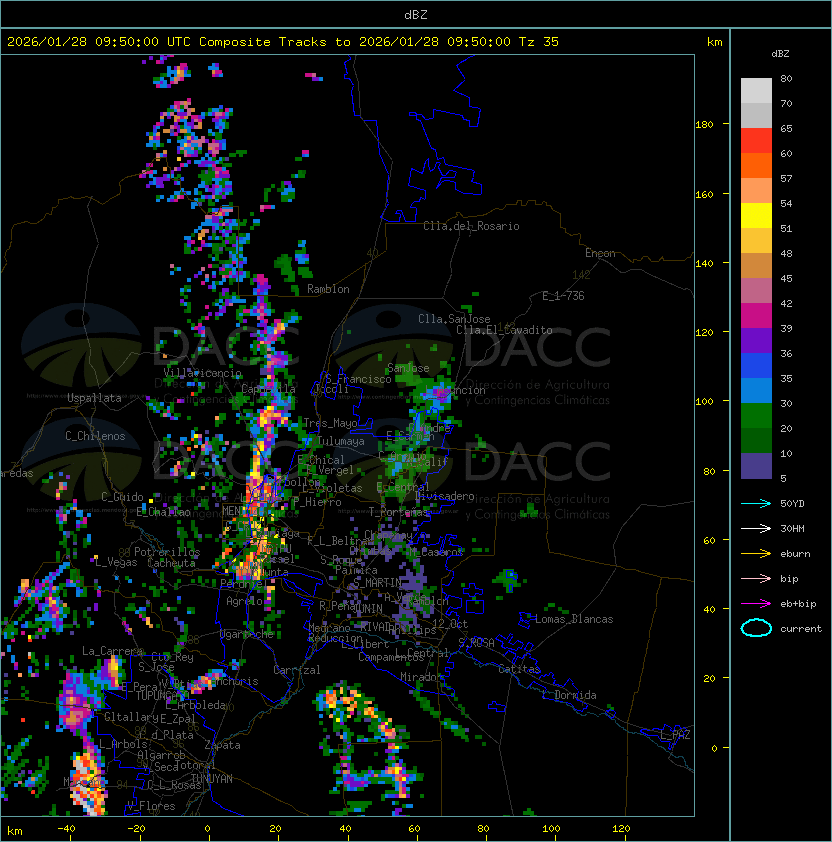Click the 'TUNUYAN' map label
The image size is (832, 842).
pyautogui.click(x=212, y=779)
